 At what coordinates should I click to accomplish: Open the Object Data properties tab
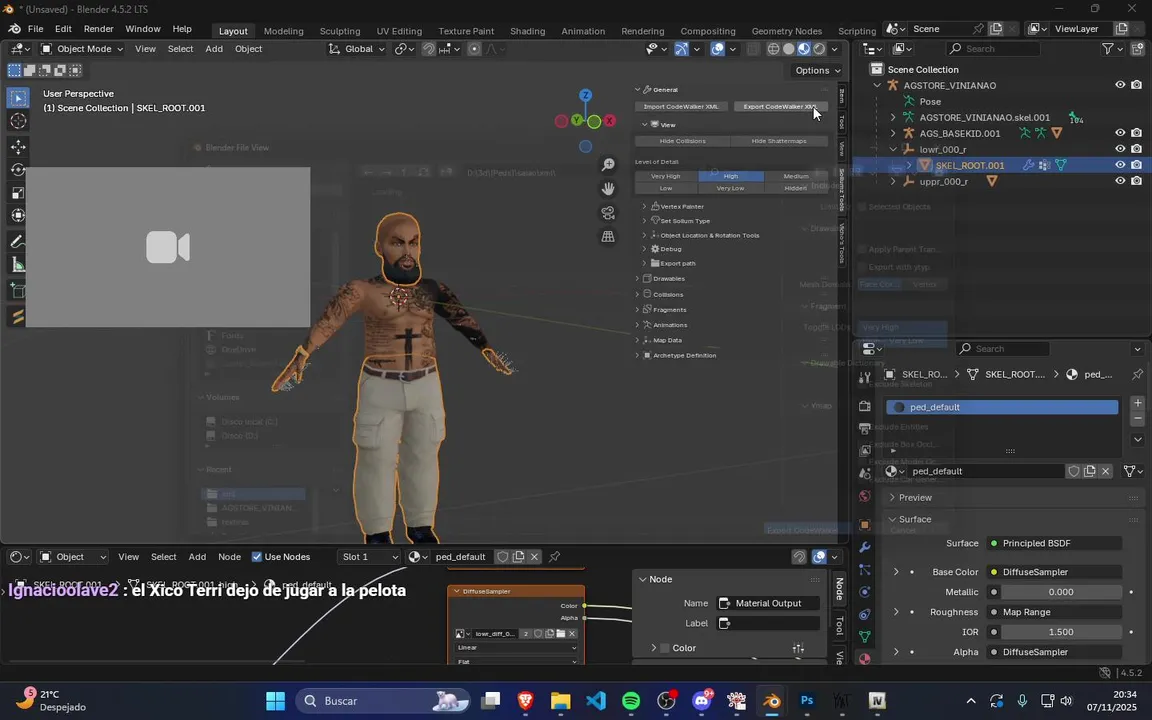[x=865, y=636]
